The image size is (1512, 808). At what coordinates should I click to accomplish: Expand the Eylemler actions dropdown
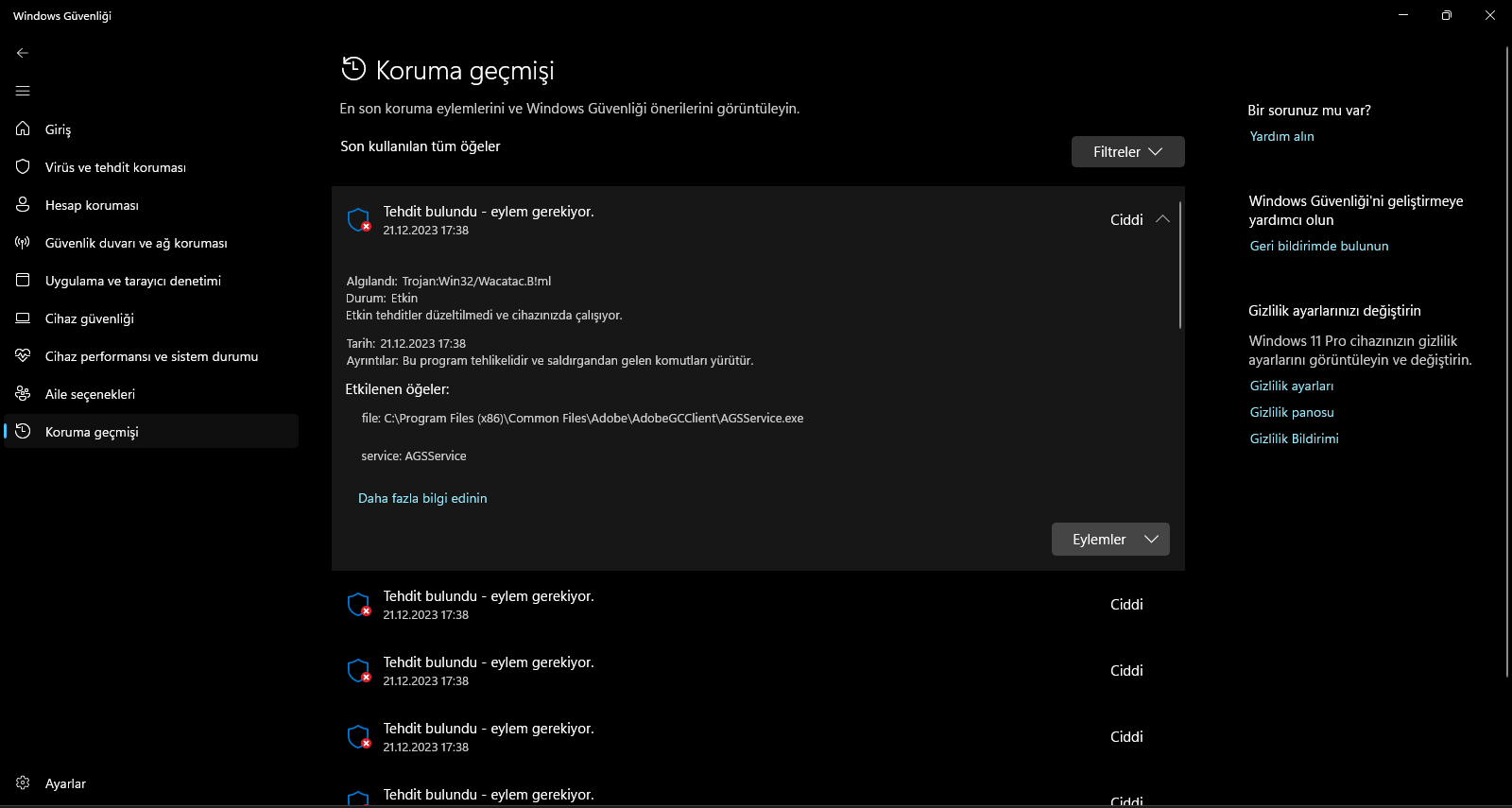(x=1110, y=540)
